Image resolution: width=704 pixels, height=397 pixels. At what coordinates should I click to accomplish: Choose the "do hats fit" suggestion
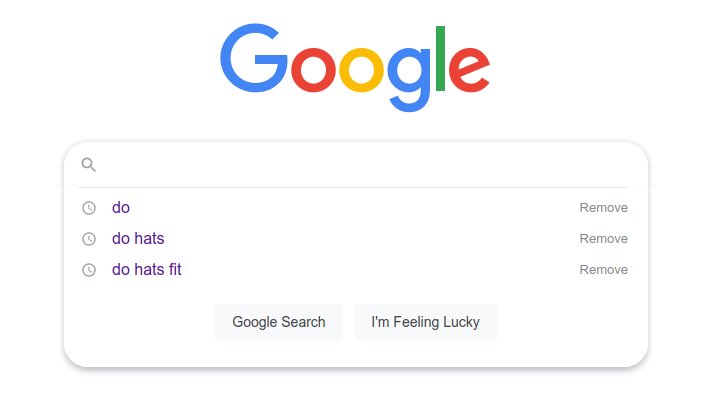click(147, 269)
